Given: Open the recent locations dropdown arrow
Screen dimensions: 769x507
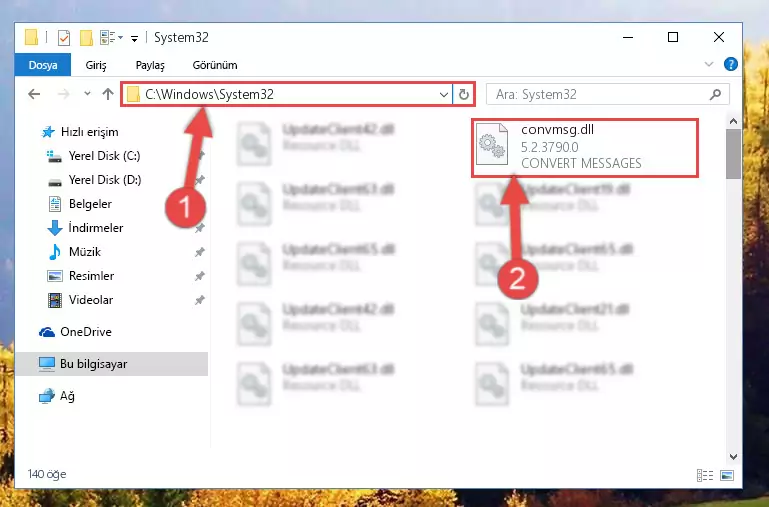Looking at the screenshot, I should pos(87,93).
